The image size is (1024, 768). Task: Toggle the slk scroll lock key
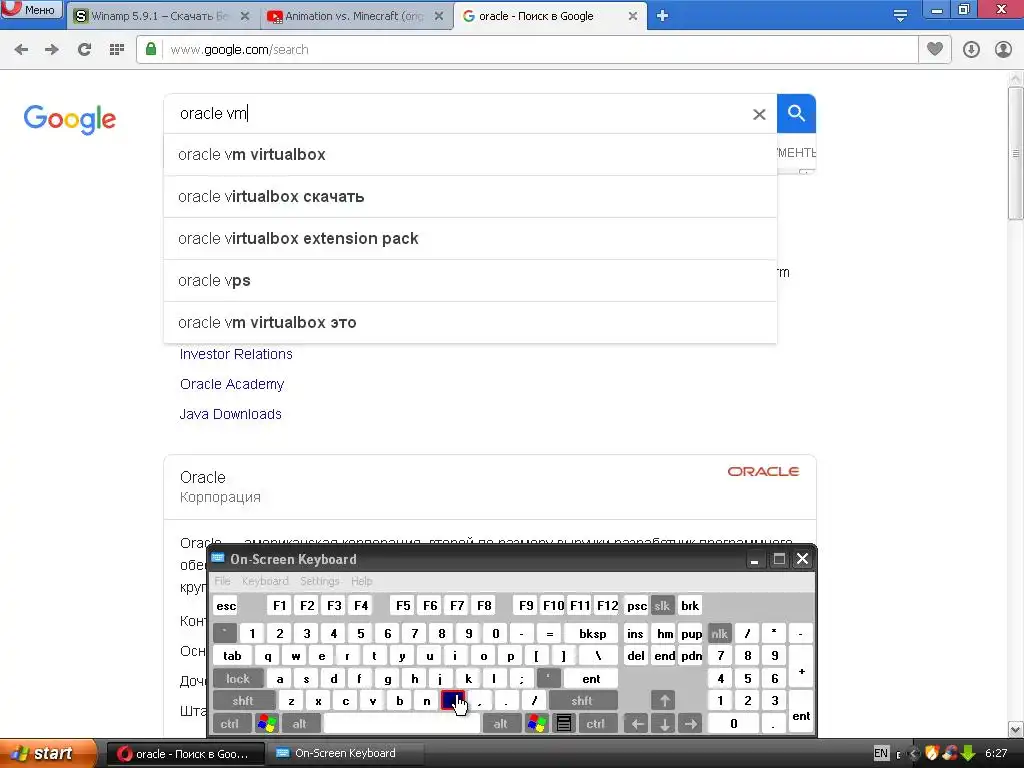click(662, 606)
